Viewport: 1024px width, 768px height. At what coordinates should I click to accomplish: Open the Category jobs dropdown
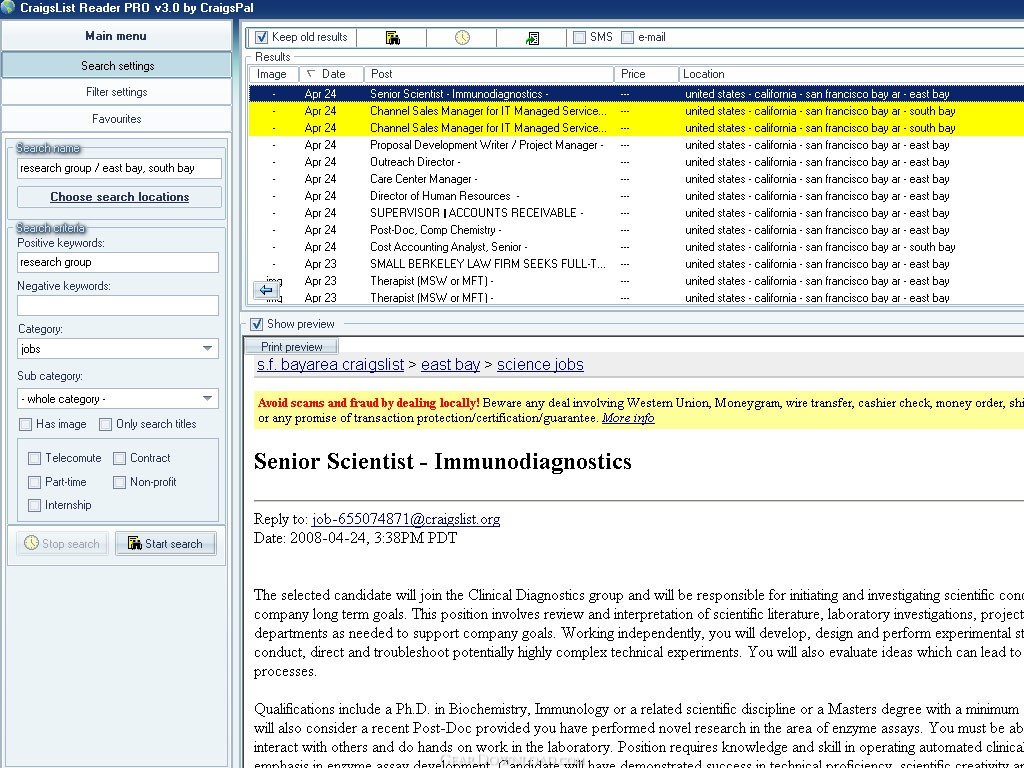pyautogui.click(x=118, y=349)
